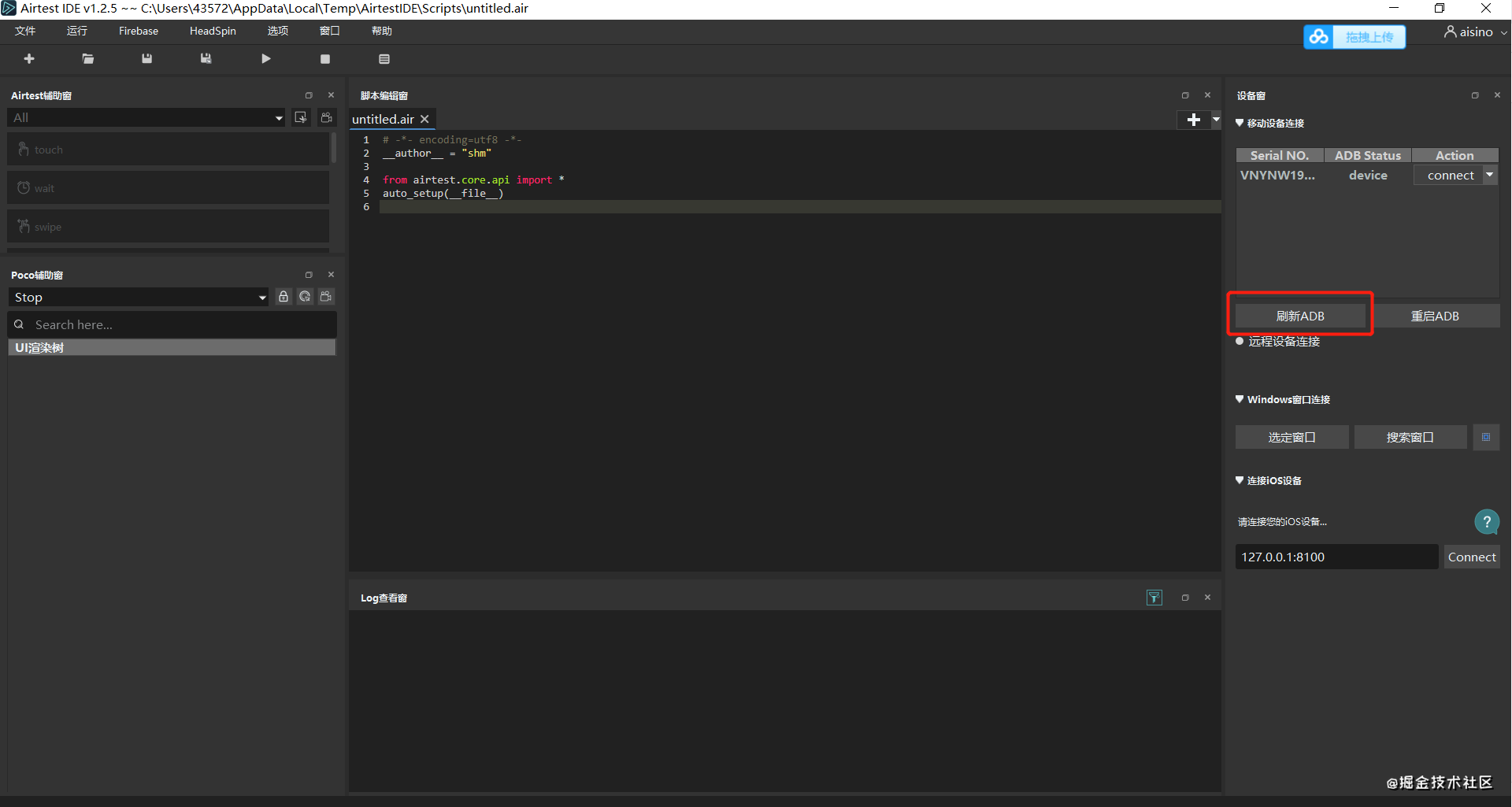
Task: Close the untitled.air tab
Action: (424, 119)
